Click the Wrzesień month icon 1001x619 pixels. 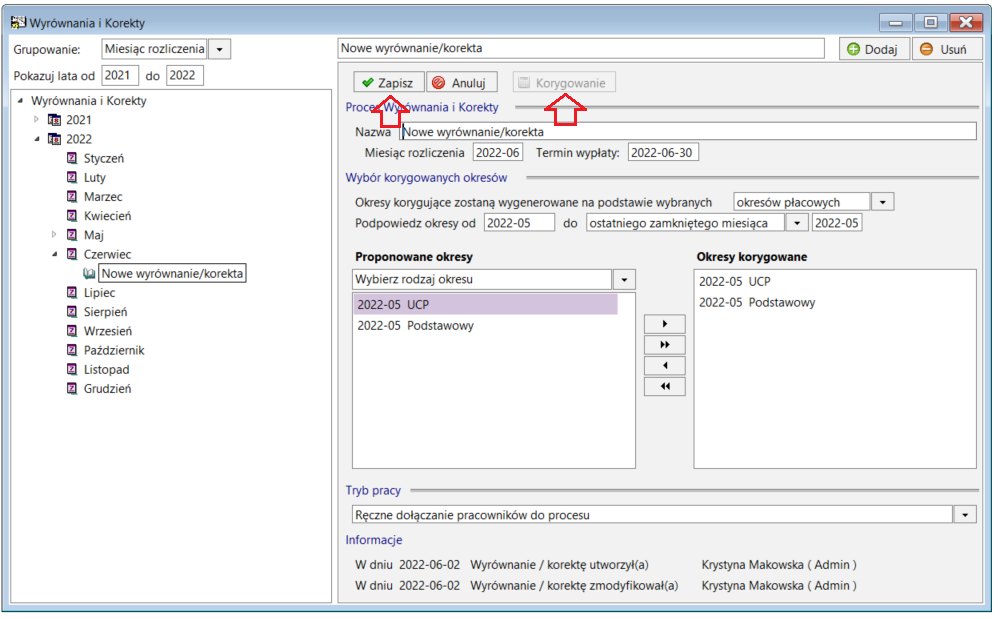coord(72,331)
